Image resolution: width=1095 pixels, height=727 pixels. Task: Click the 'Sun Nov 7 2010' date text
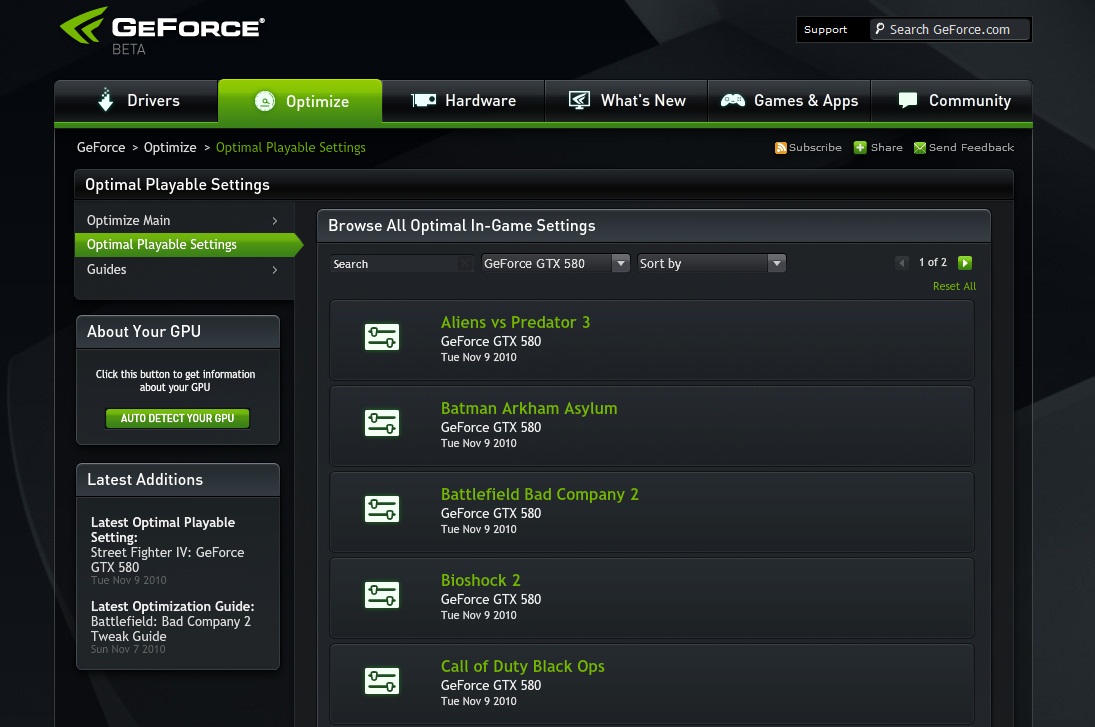click(x=128, y=649)
